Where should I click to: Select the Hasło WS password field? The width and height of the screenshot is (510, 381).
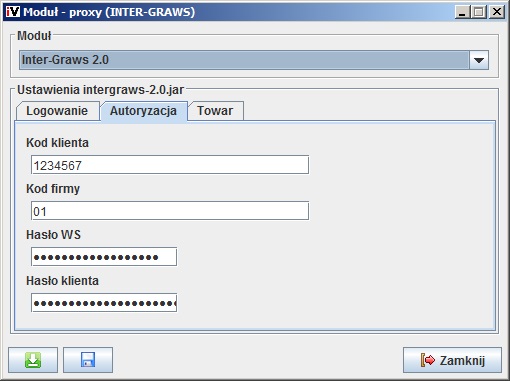(x=104, y=257)
